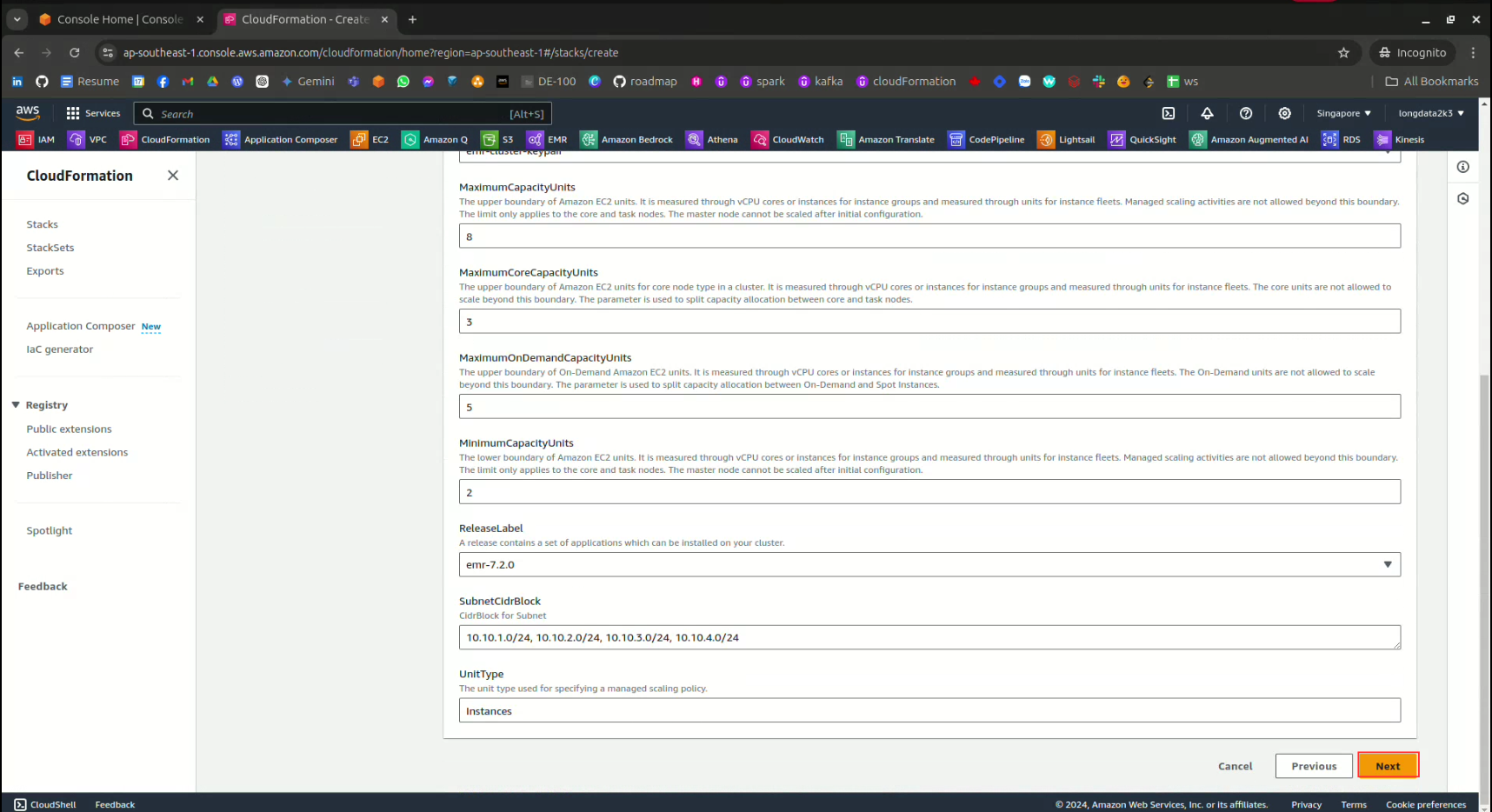Open AWS CloudShell icon in top navigation bar
The height and width of the screenshot is (812, 1492).
point(1169,113)
